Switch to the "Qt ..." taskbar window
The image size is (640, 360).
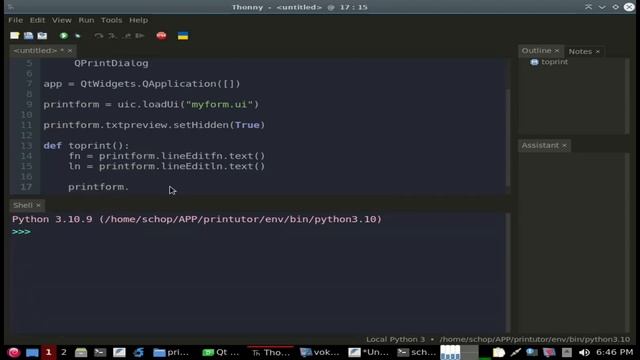coord(221,352)
